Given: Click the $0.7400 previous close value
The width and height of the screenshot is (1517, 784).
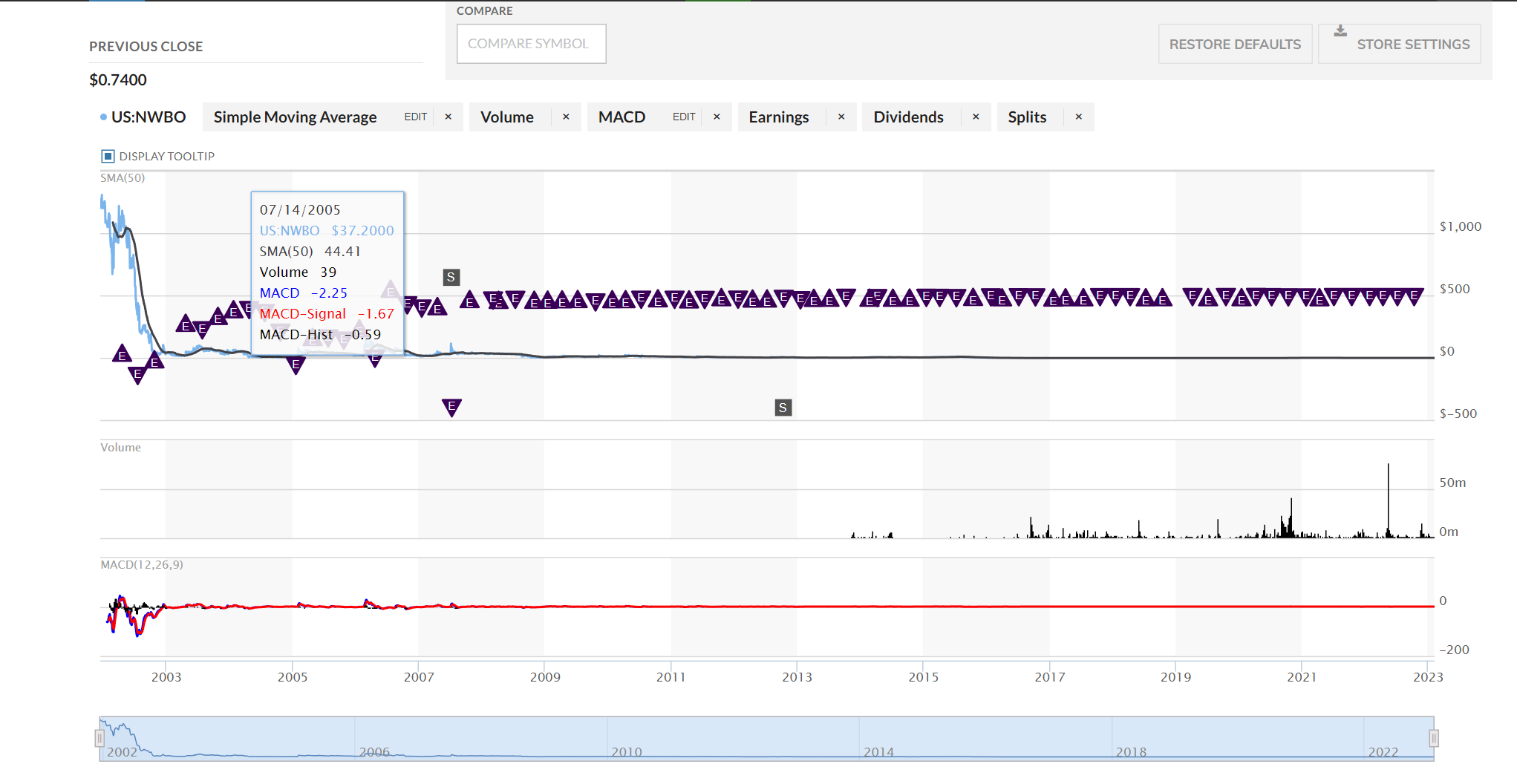Looking at the screenshot, I should pos(118,79).
